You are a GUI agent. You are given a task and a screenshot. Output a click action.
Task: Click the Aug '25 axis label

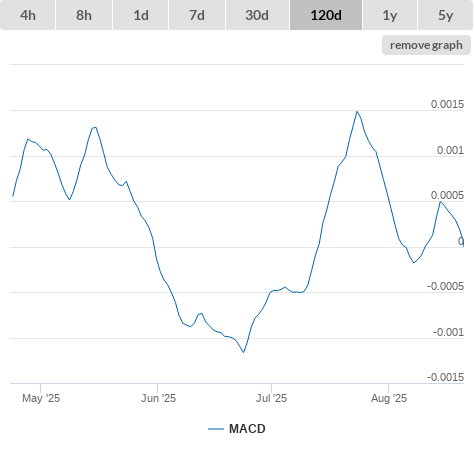[389, 398]
